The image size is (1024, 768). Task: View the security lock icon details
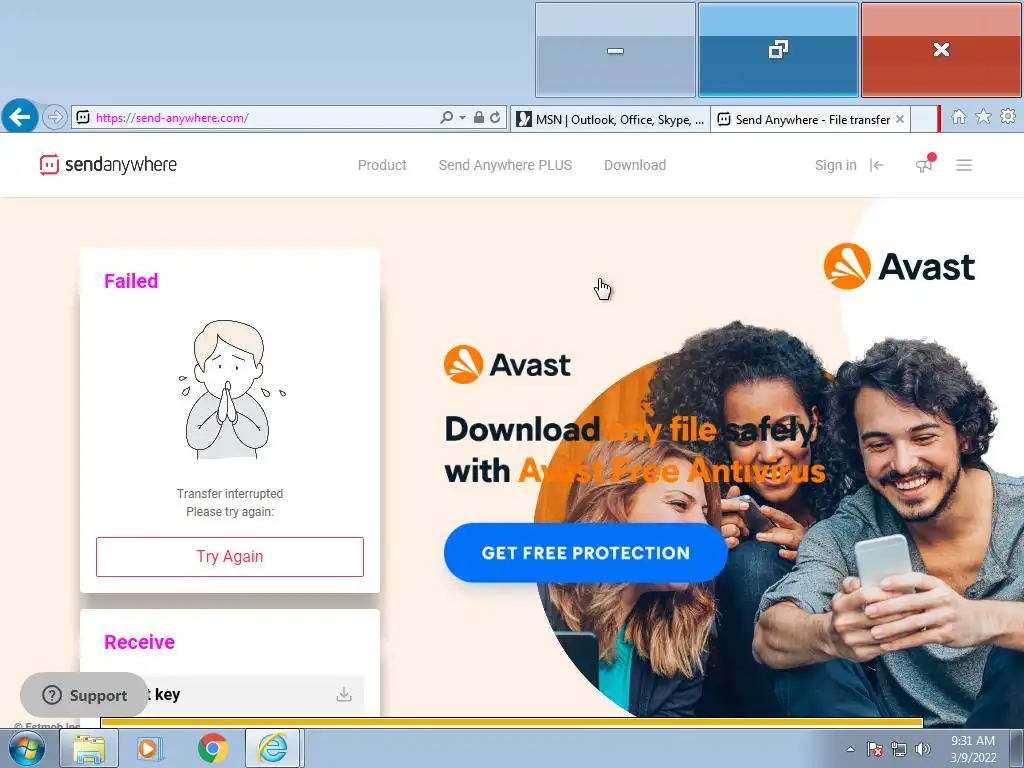pos(479,118)
